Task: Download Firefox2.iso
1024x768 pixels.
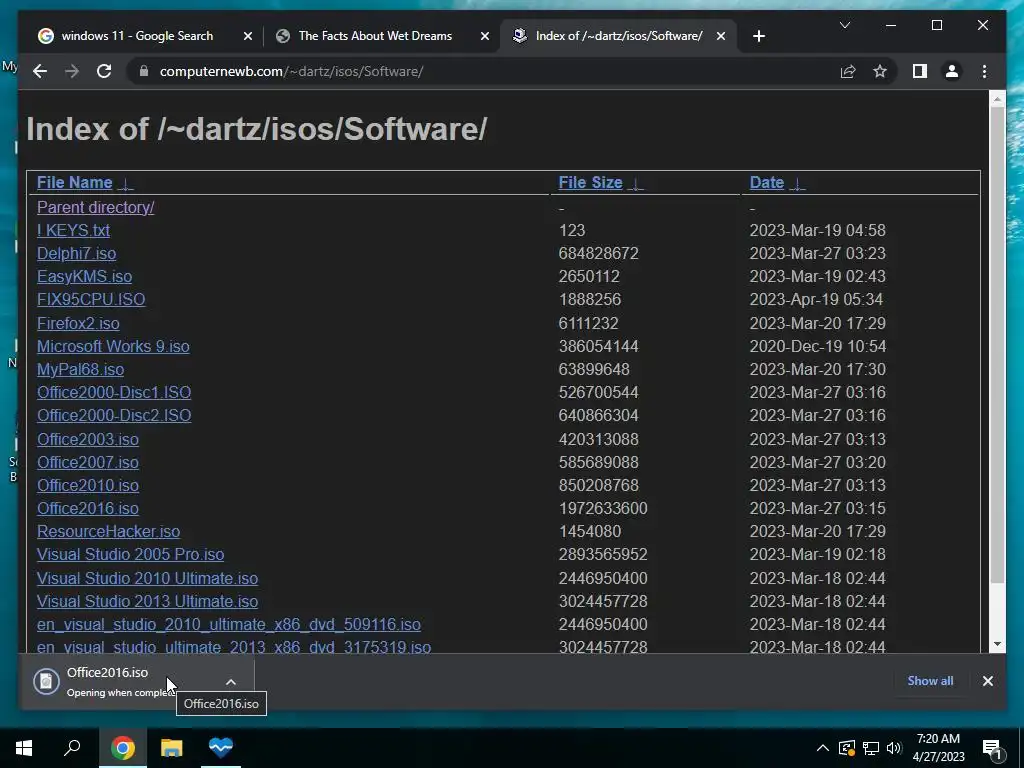Action: coord(78,323)
